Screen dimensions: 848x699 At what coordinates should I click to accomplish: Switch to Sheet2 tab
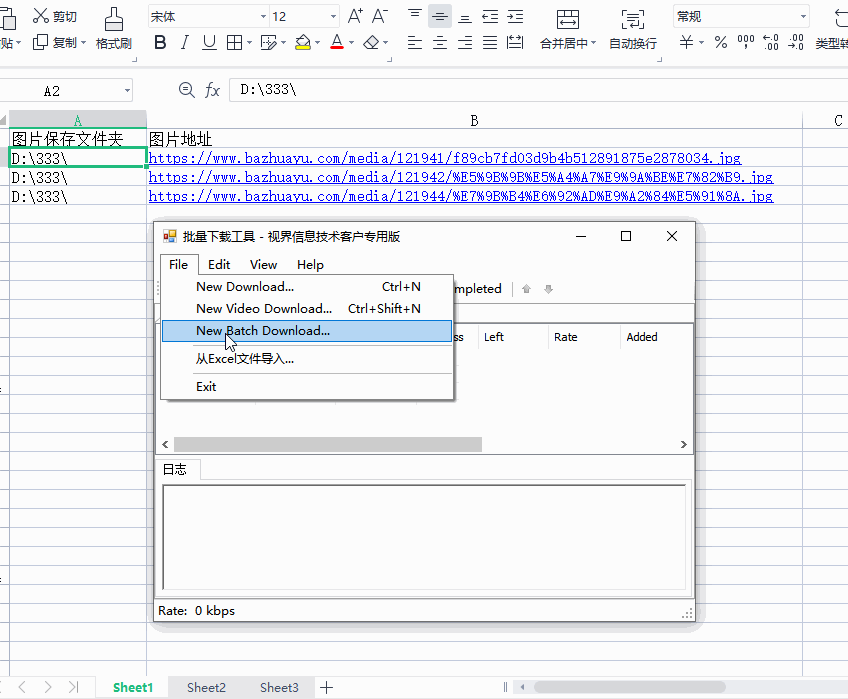pos(206,687)
